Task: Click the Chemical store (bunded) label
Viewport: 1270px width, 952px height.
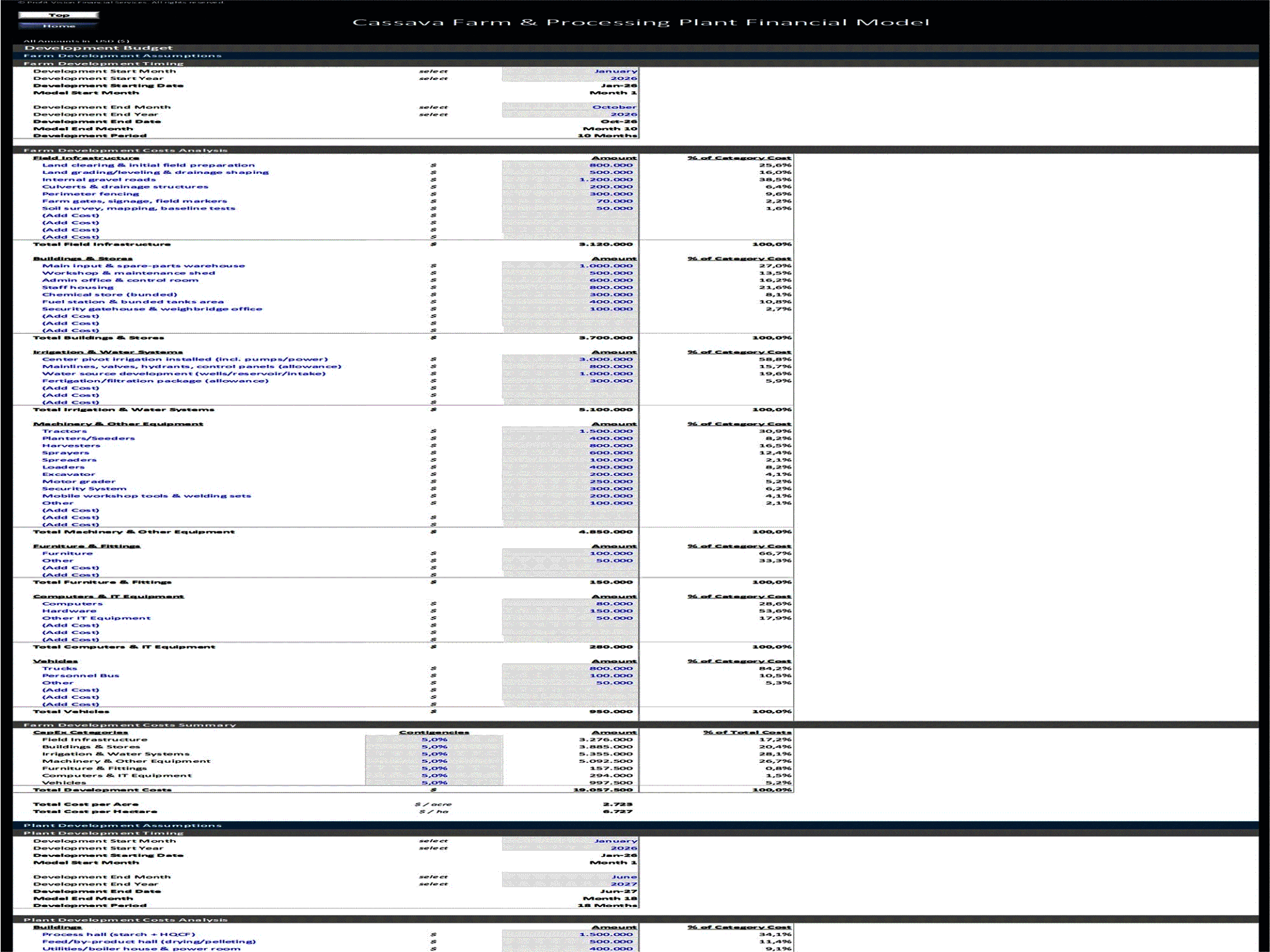Action: pyautogui.click(x=109, y=295)
